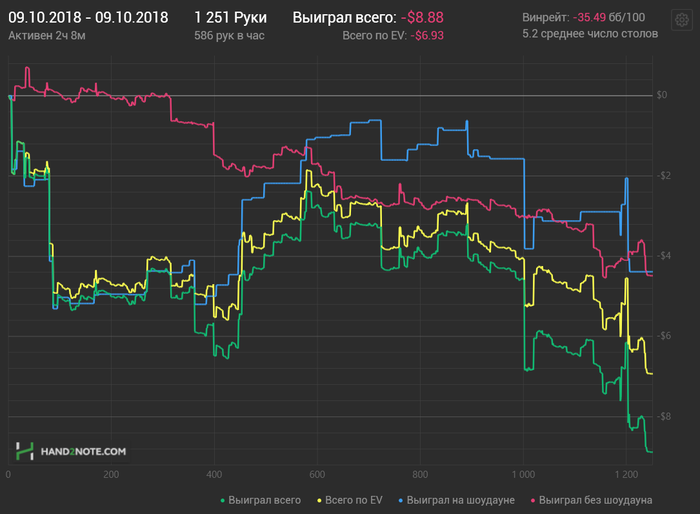This screenshot has height=514, width=700.
Task: Click "Активен 2ч 8м" activity text
Action: point(47,36)
